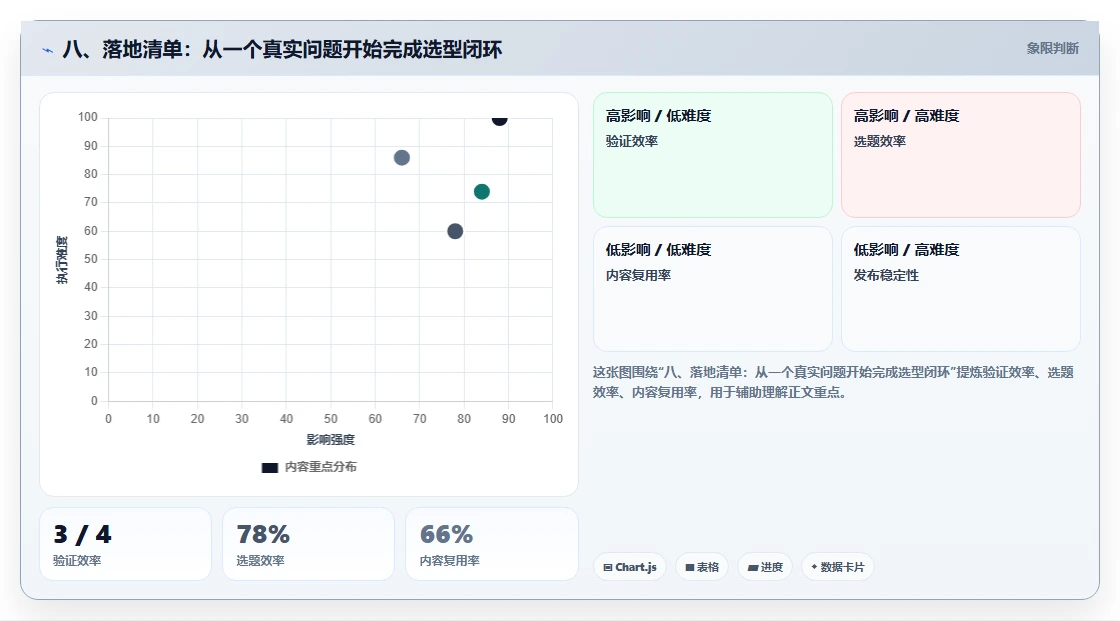Click the Chart.js tag chip
1120x621 pixels.
point(630,567)
